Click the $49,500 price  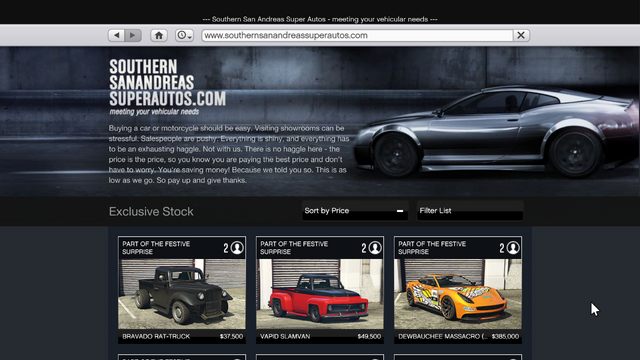pyautogui.click(x=369, y=336)
